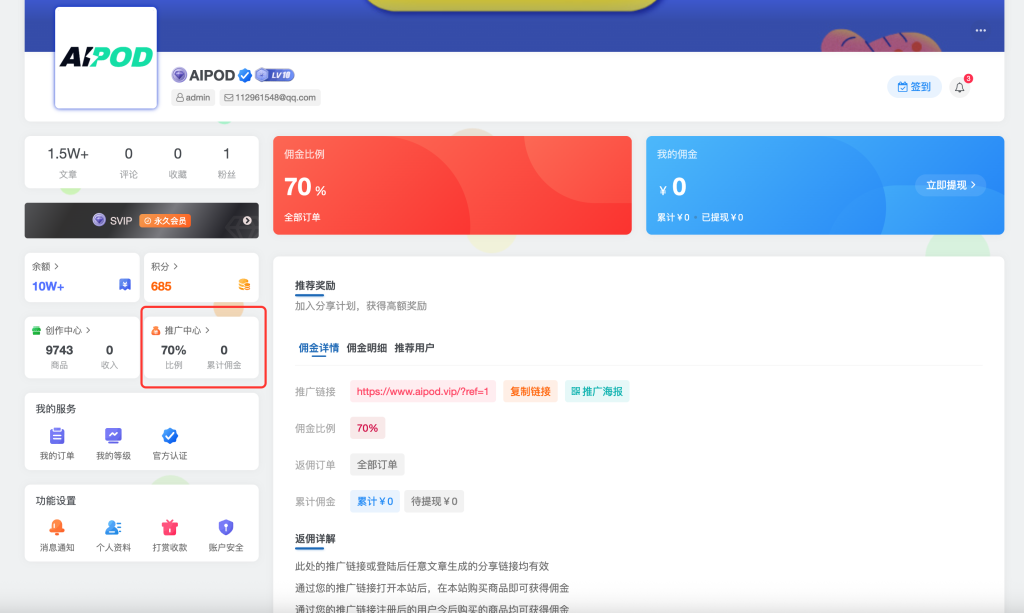
Task: Open 个人资料 profile settings icon
Action: click(x=113, y=528)
